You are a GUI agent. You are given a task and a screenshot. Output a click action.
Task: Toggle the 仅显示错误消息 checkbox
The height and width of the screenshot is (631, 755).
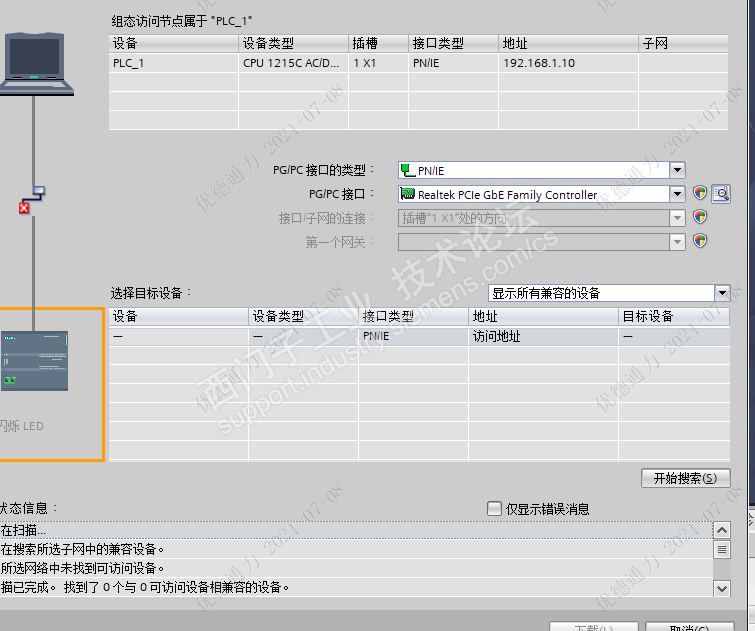[x=494, y=509]
